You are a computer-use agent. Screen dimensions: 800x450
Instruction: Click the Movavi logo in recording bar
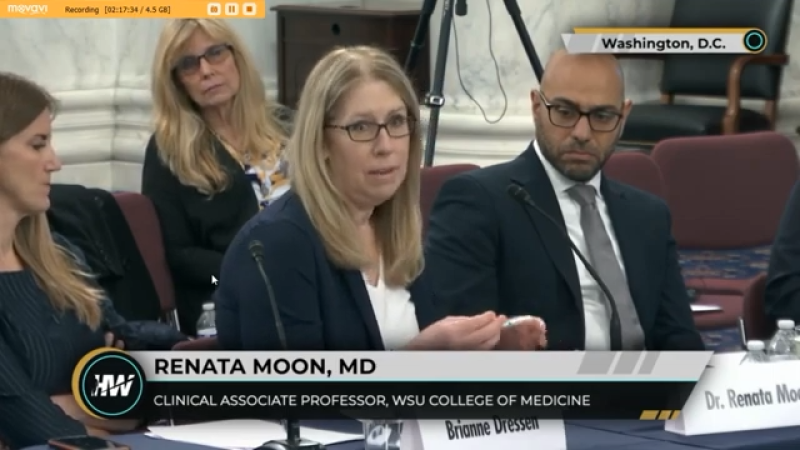pyautogui.click(x=28, y=9)
